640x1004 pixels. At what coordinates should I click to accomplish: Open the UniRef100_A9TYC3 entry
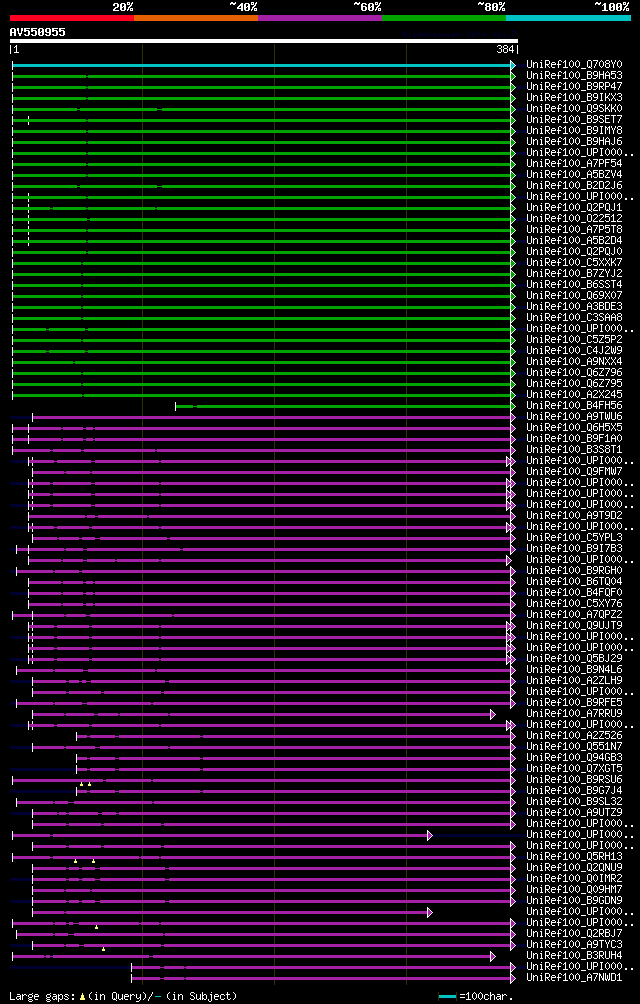click(x=574, y=945)
